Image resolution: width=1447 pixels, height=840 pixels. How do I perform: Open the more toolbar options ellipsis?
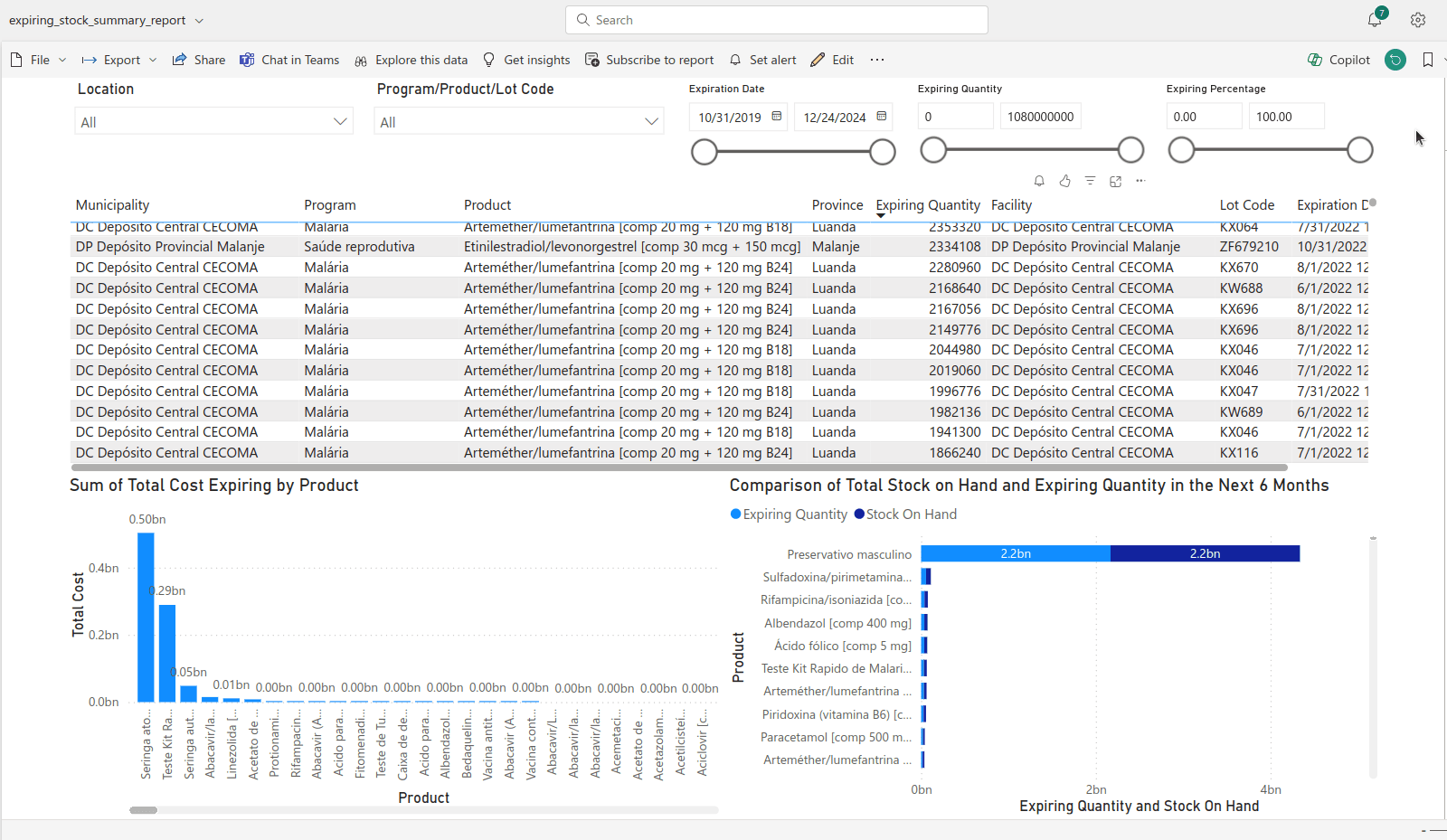(x=877, y=60)
